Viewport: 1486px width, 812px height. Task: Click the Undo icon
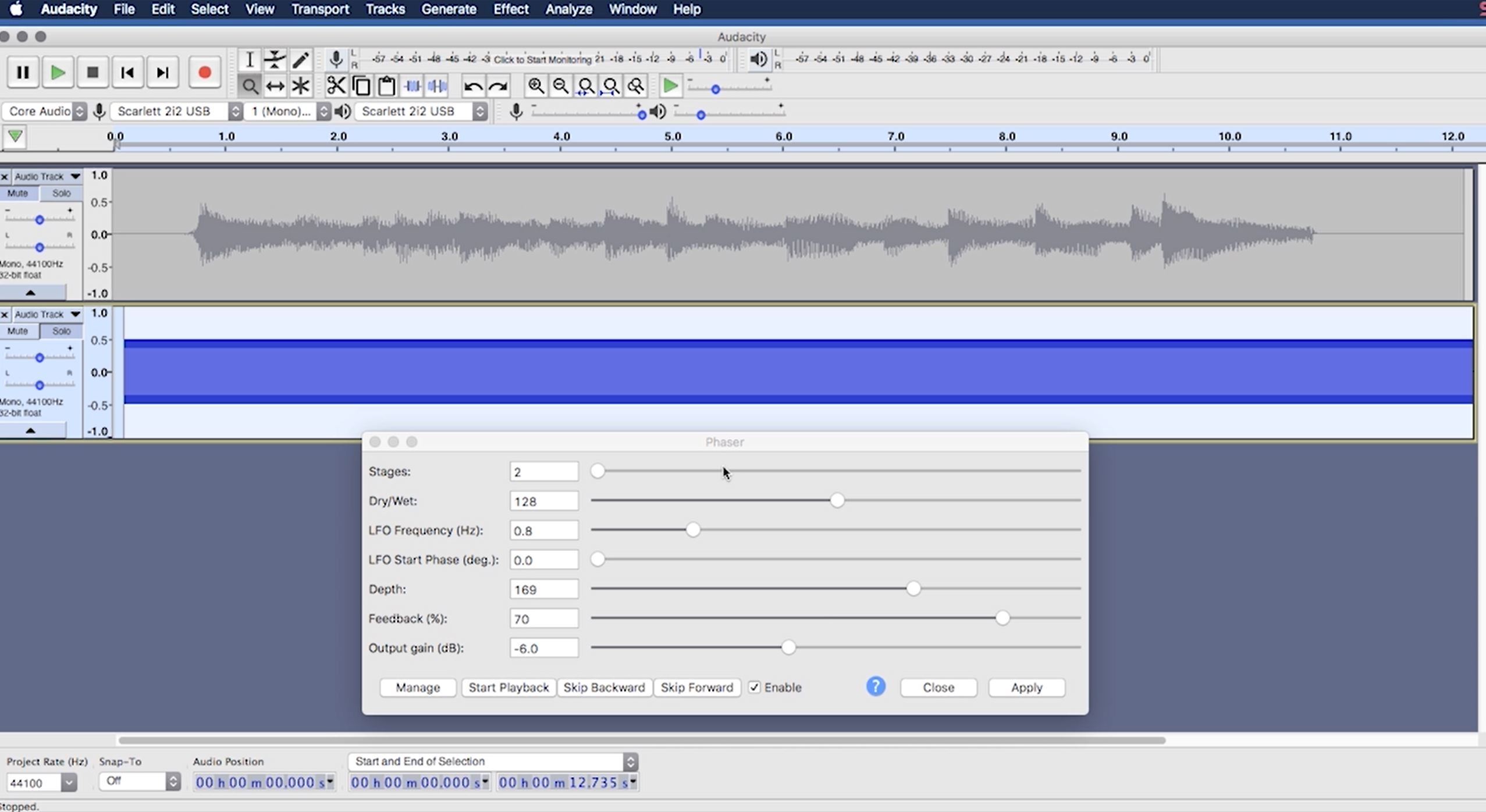472,85
